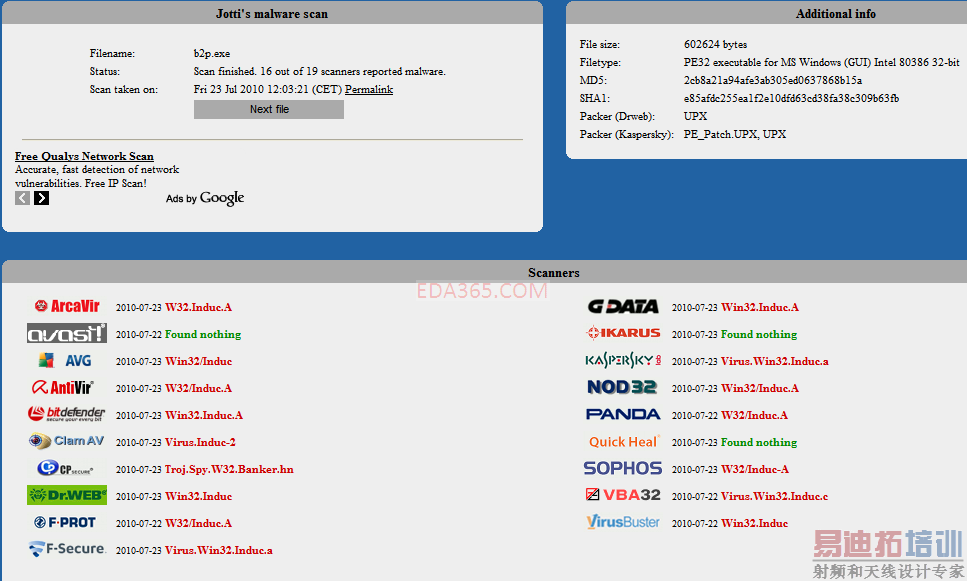Click the Additional info panel header

point(836,14)
